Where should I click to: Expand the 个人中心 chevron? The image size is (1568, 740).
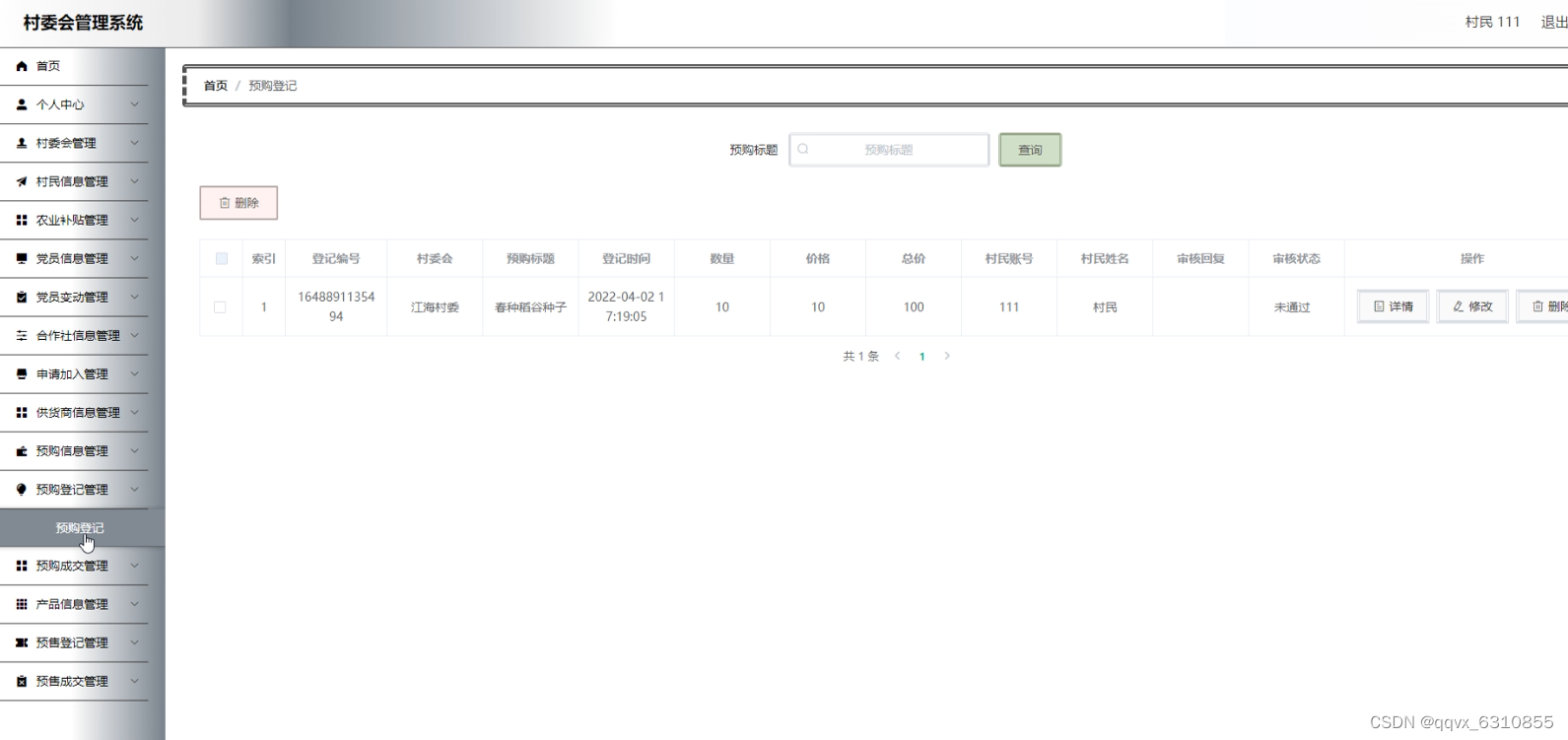coord(135,104)
